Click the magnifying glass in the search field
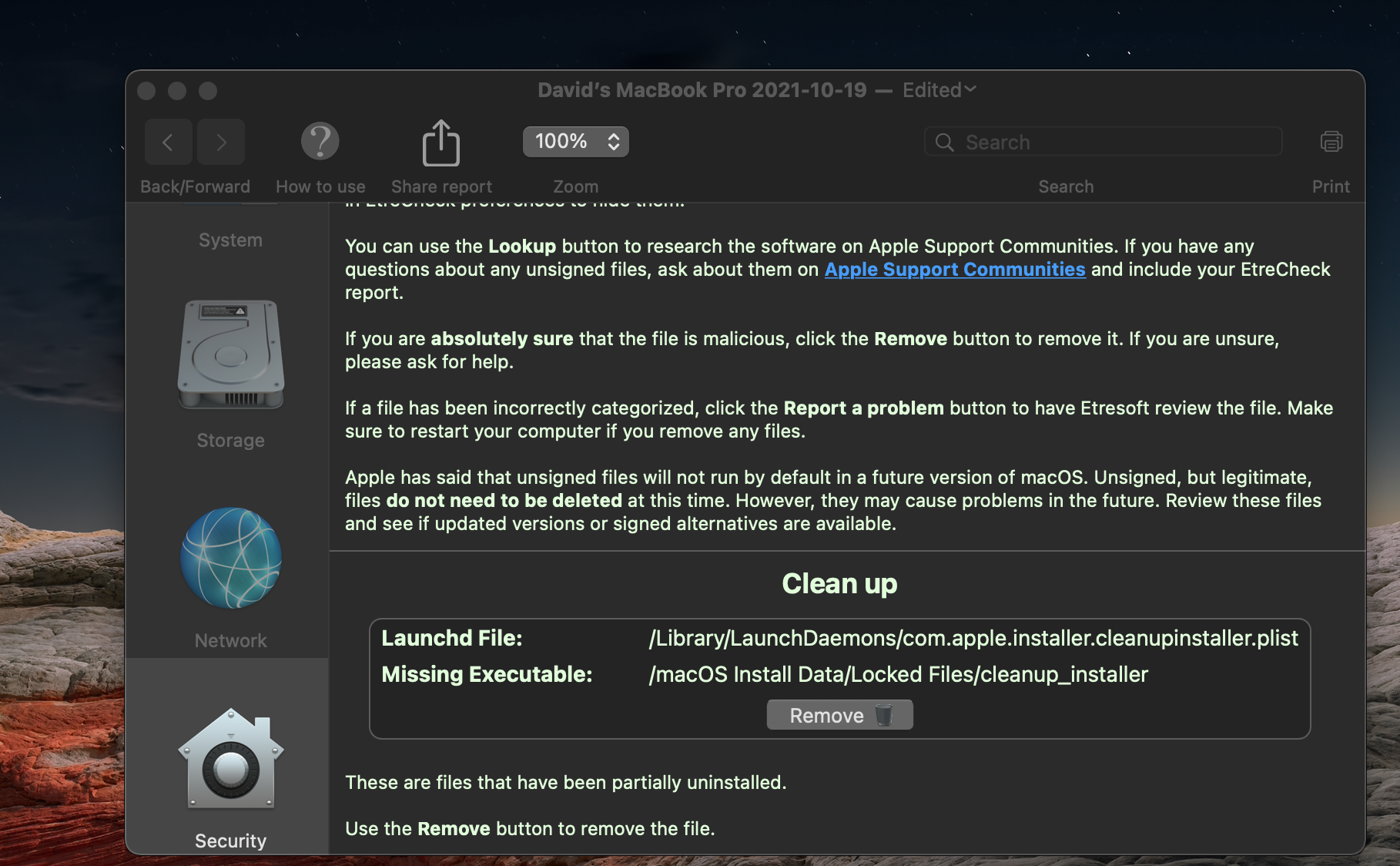 tap(944, 143)
